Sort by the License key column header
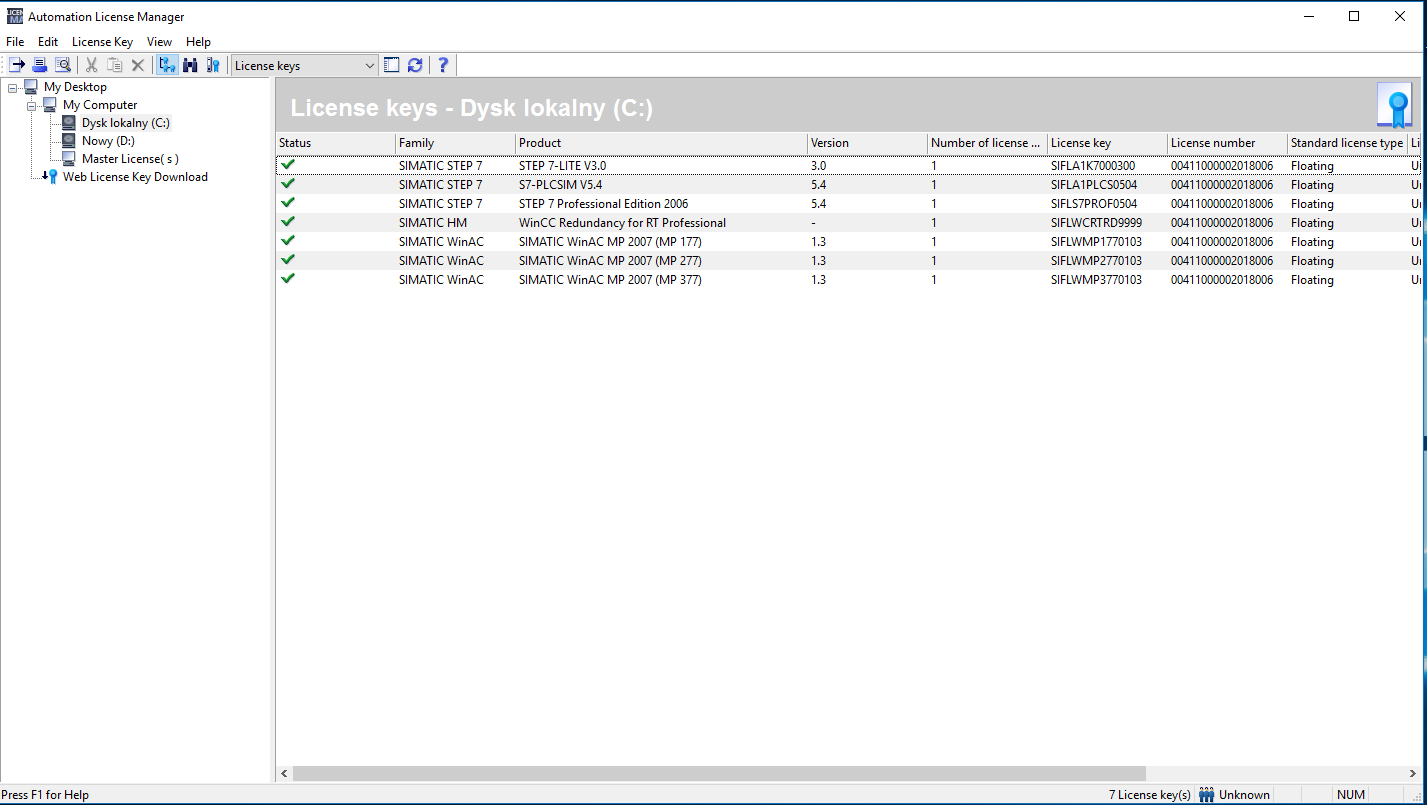The image size is (1427, 805). pos(1107,143)
